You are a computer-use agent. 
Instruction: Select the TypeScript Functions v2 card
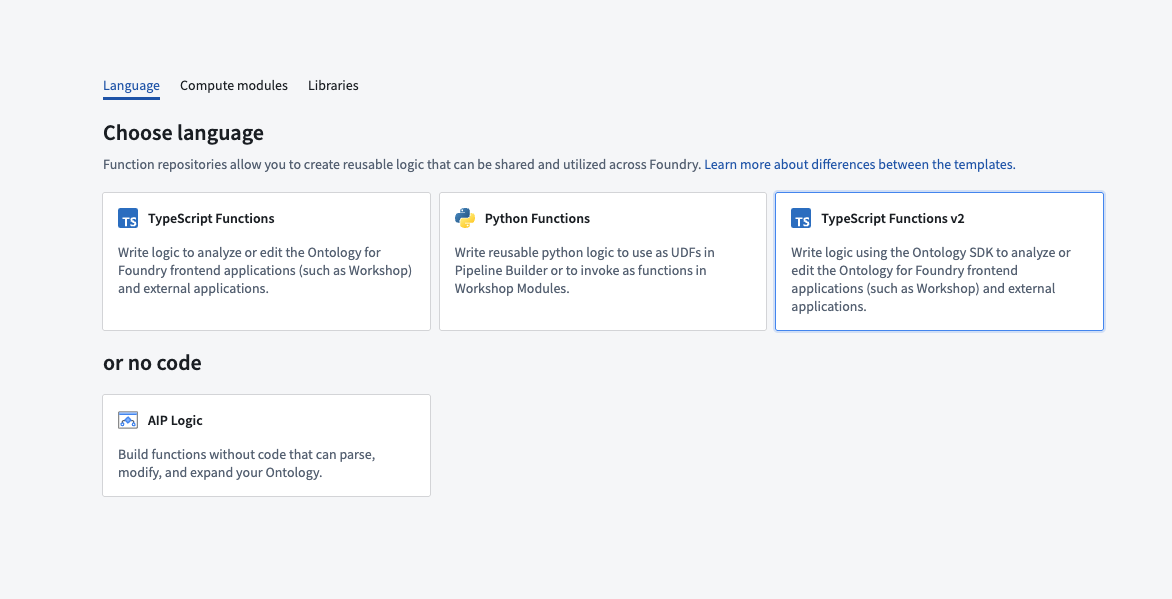click(938, 261)
